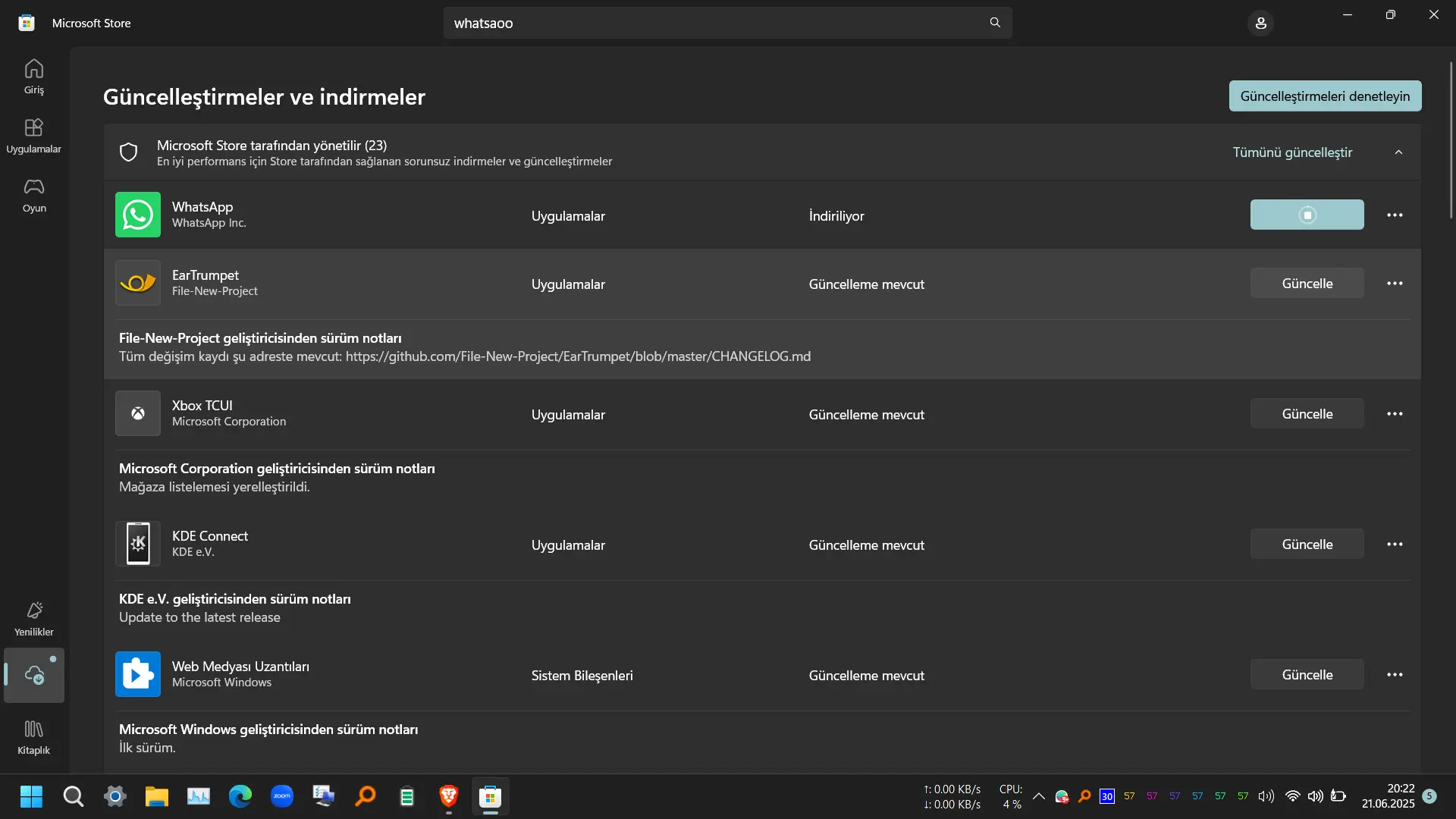The height and width of the screenshot is (819, 1456).
Task: Open the Uygulamalar section in the sidebar
Action: (34, 136)
